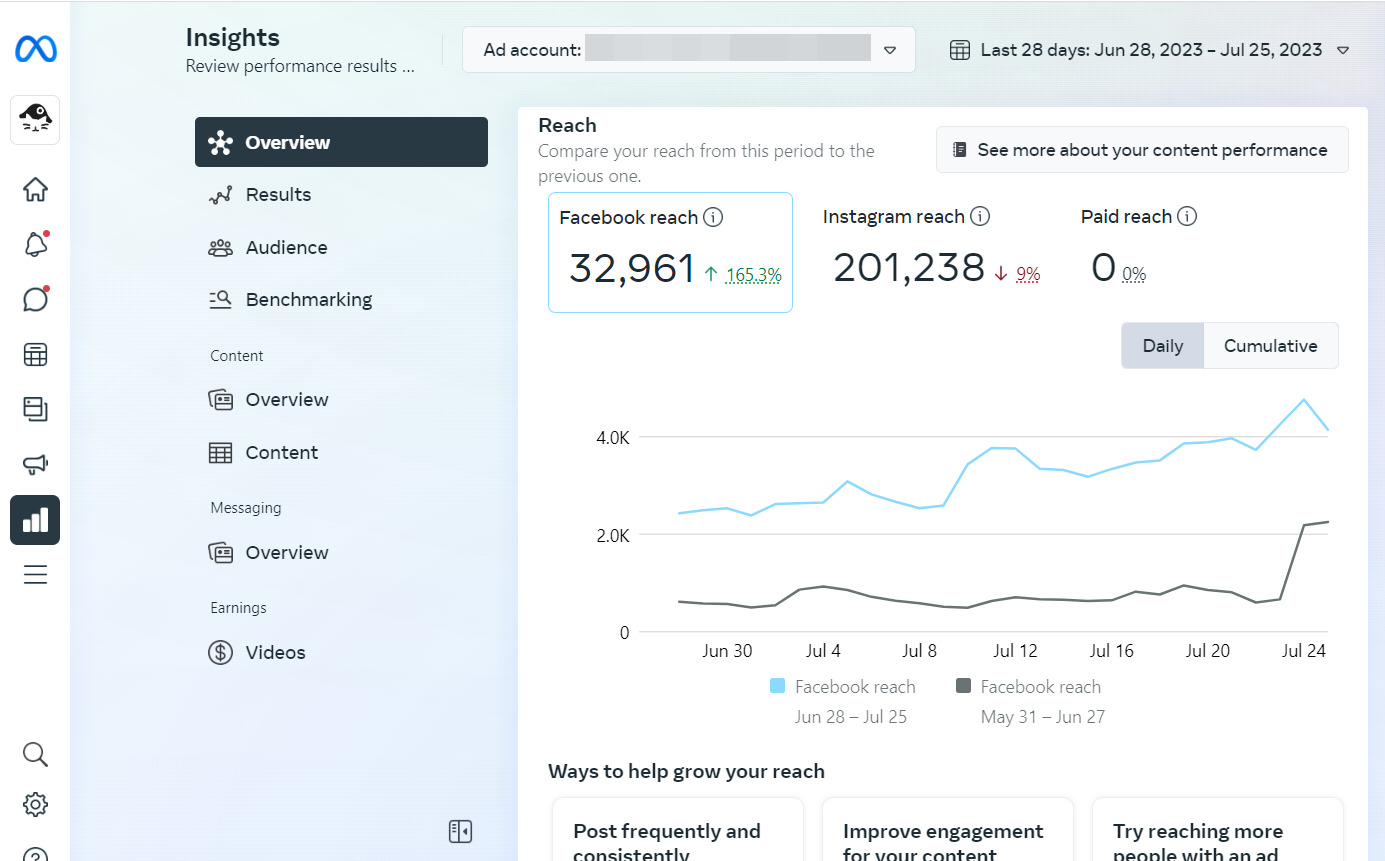Collapse the navigation panel icon

[460, 831]
